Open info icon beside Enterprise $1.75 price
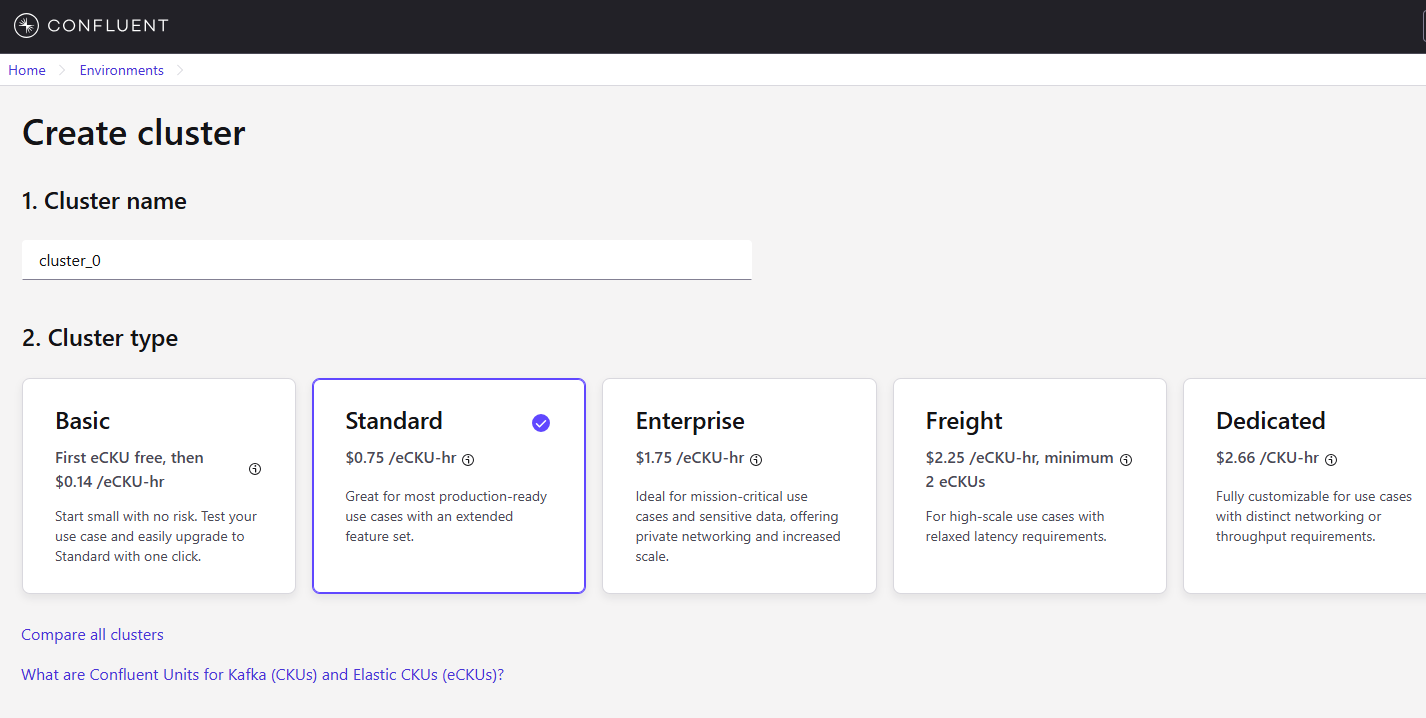1426x718 pixels. pyautogui.click(x=756, y=460)
